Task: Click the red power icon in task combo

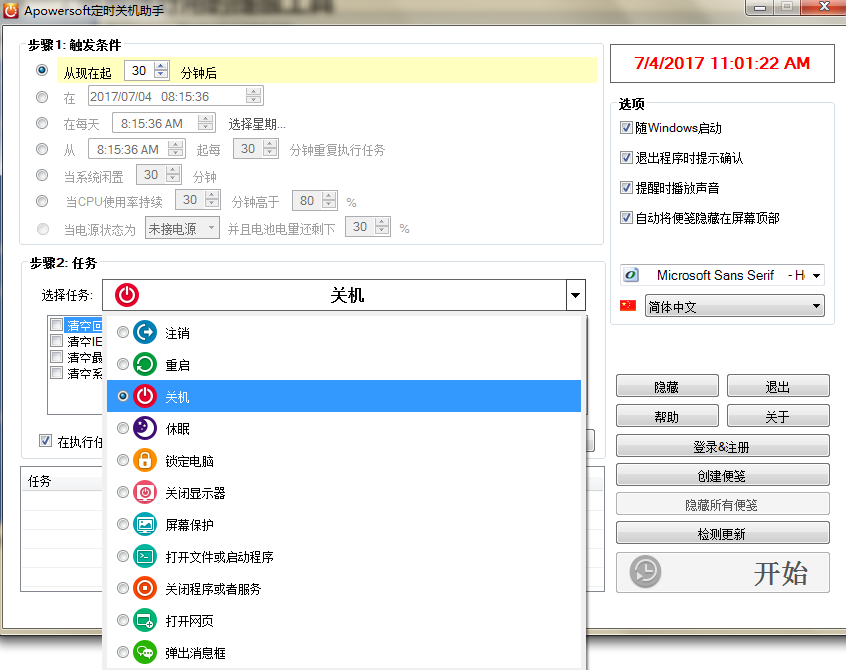Action: coord(127,295)
